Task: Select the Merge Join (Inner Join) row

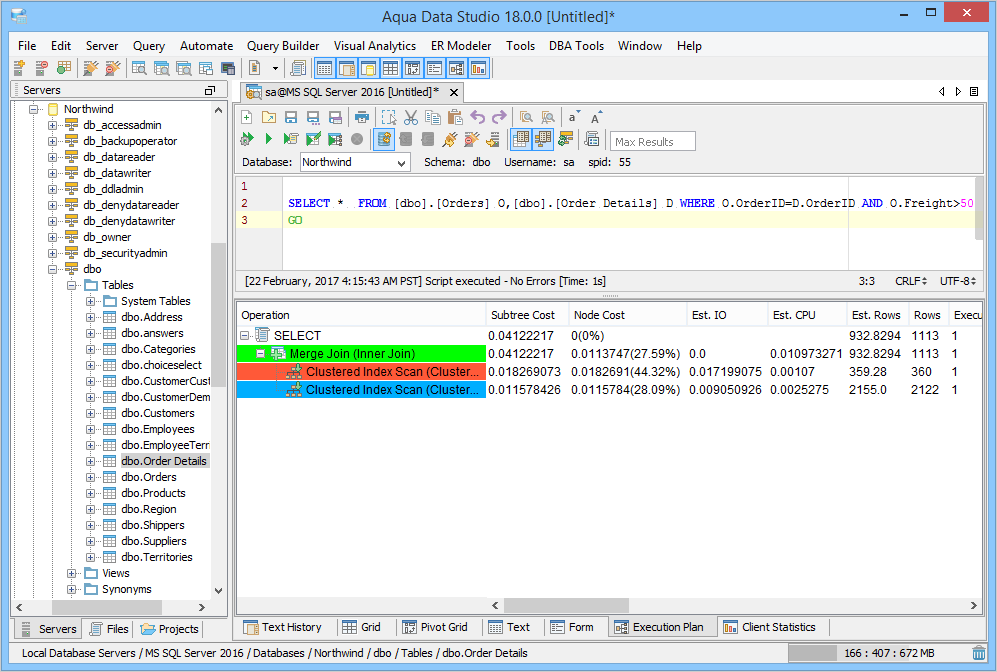Action: point(361,353)
